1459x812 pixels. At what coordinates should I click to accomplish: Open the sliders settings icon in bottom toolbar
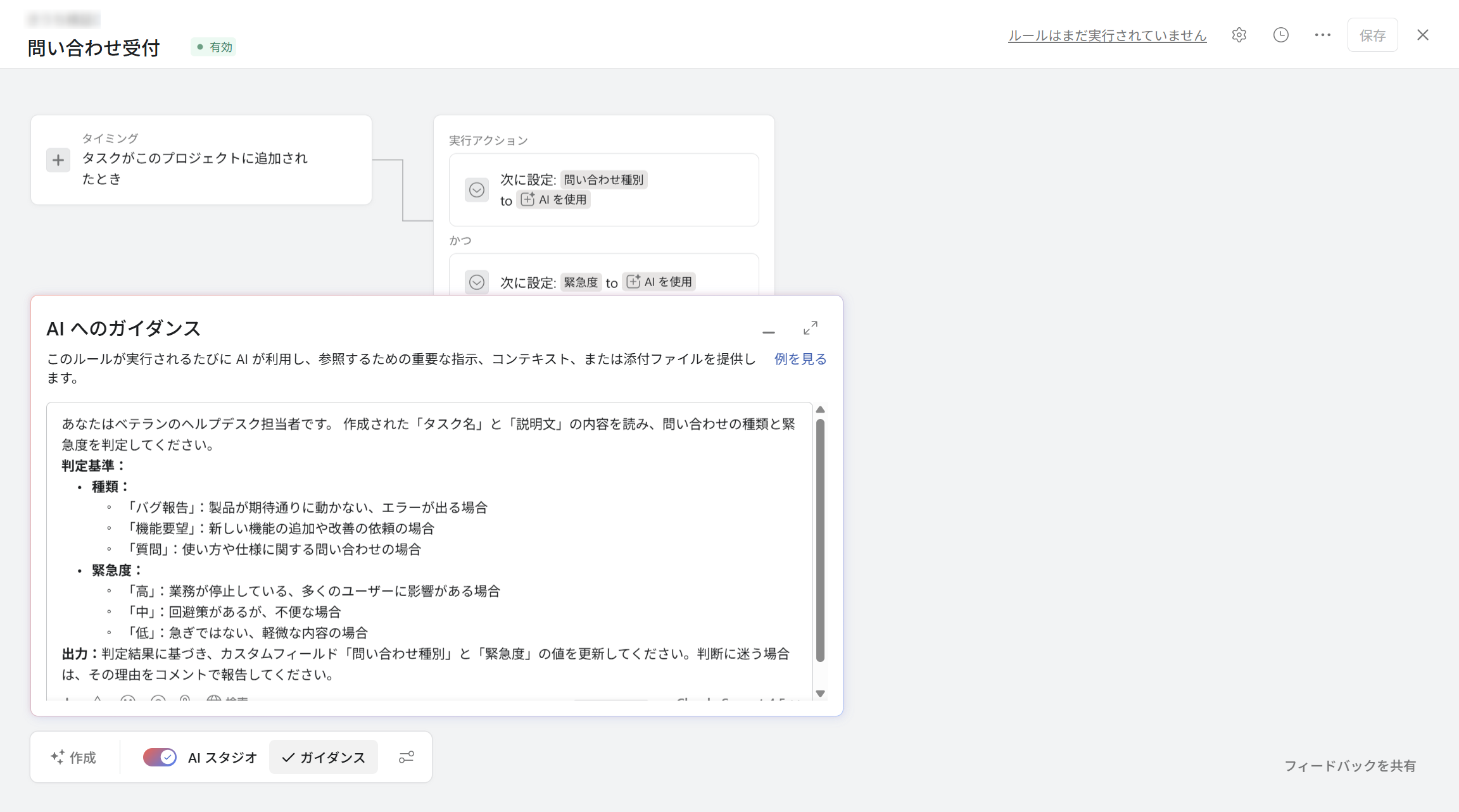[406, 757]
